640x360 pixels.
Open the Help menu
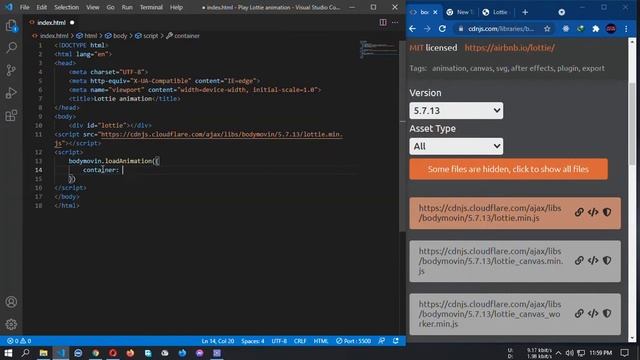(x=176, y=7)
